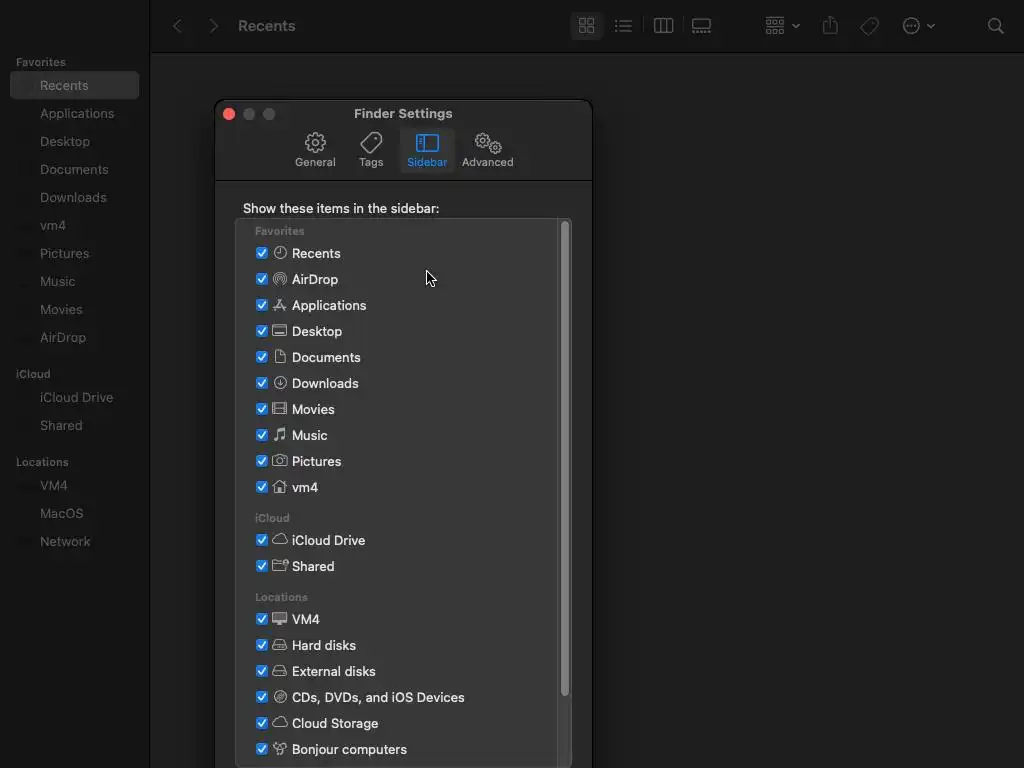
Task: Click the Applications icon in settings list
Action: click(280, 305)
